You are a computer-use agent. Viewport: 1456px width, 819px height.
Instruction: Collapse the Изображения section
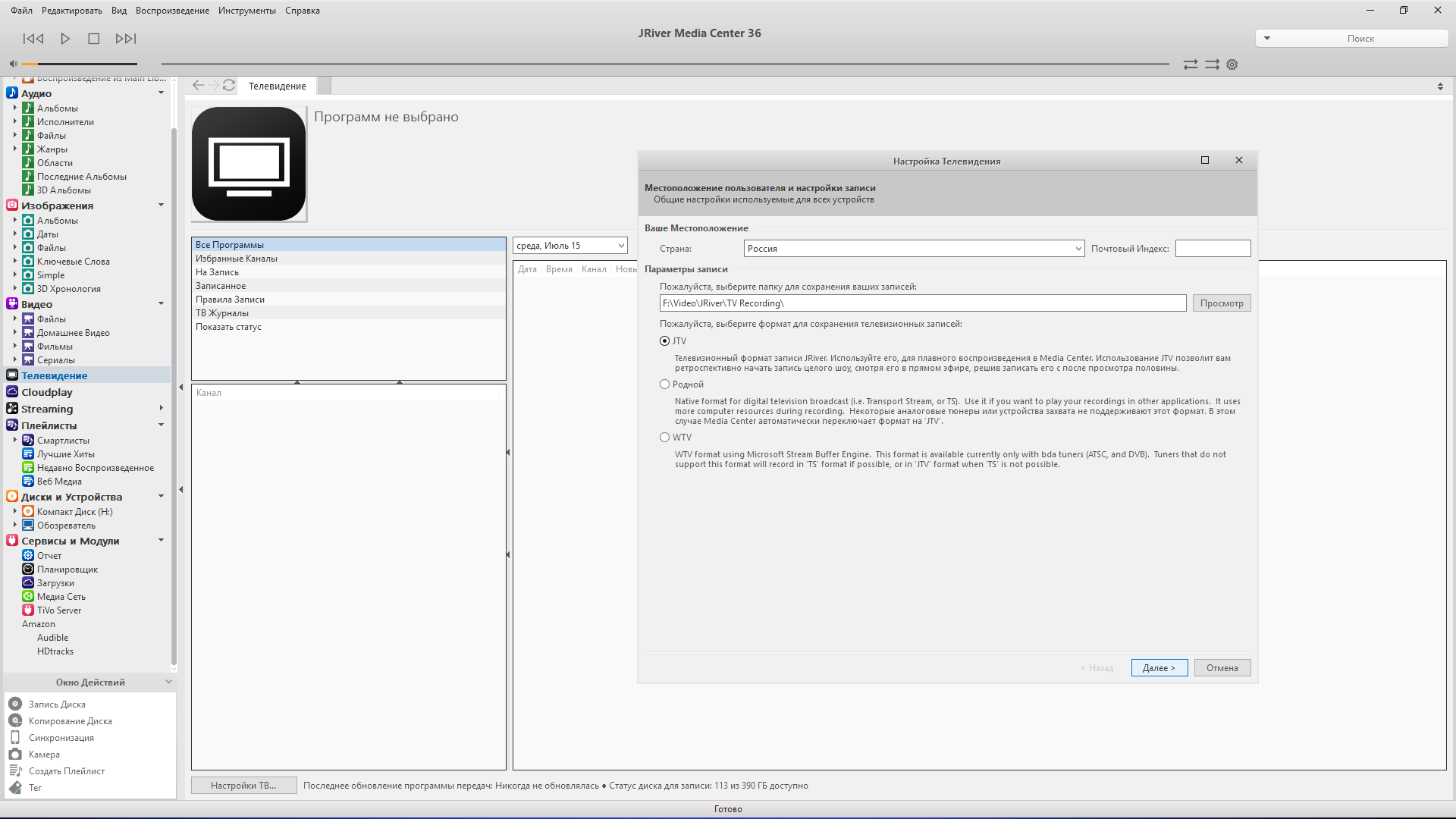click(161, 206)
